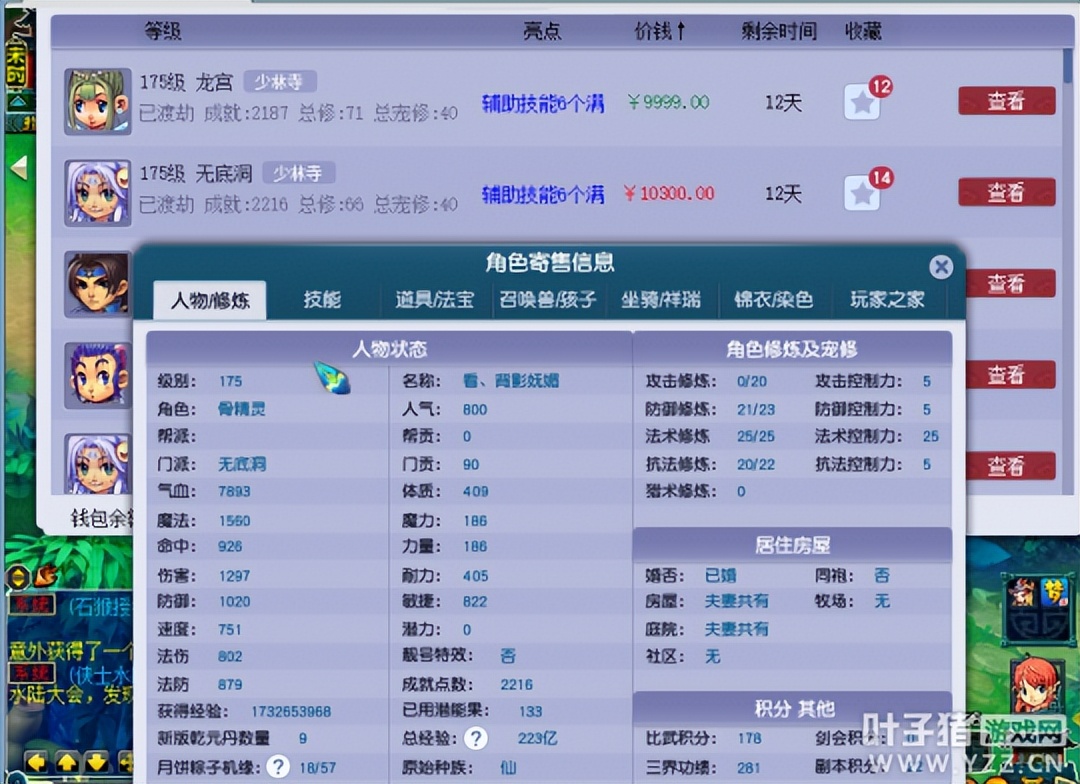Toggle favorite star on the 无底洞 listing
The height and width of the screenshot is (784, 1080).
point(862,193)
